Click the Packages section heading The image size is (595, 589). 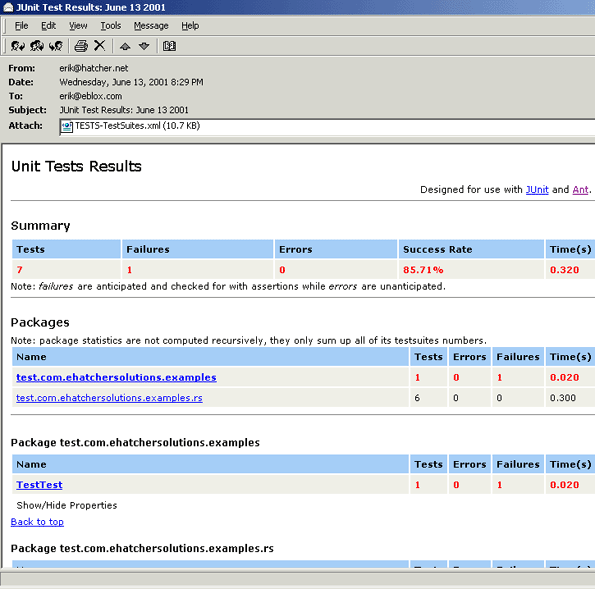(40, 323)
